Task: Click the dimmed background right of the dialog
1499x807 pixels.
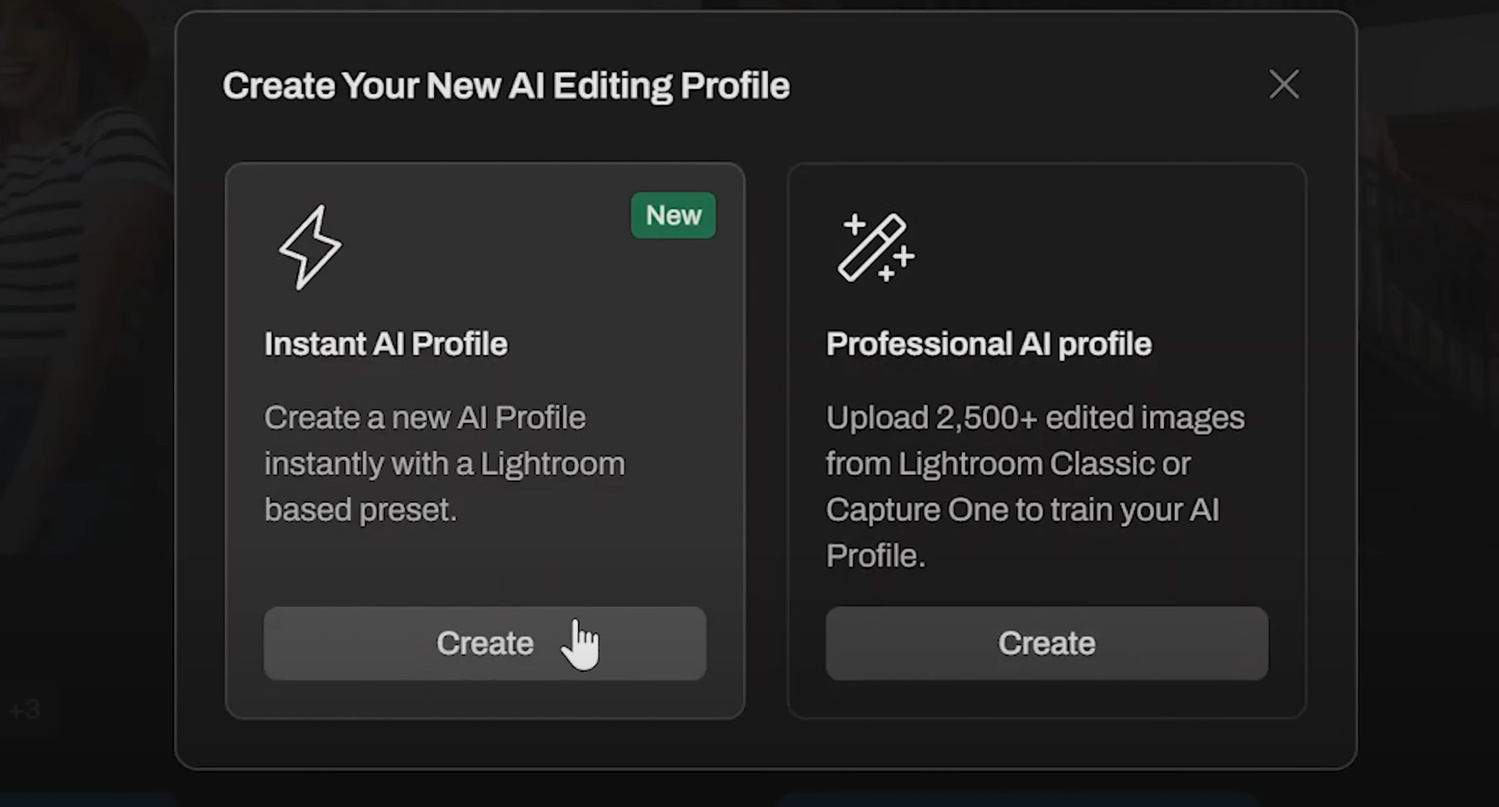Action: (1430, 300)
